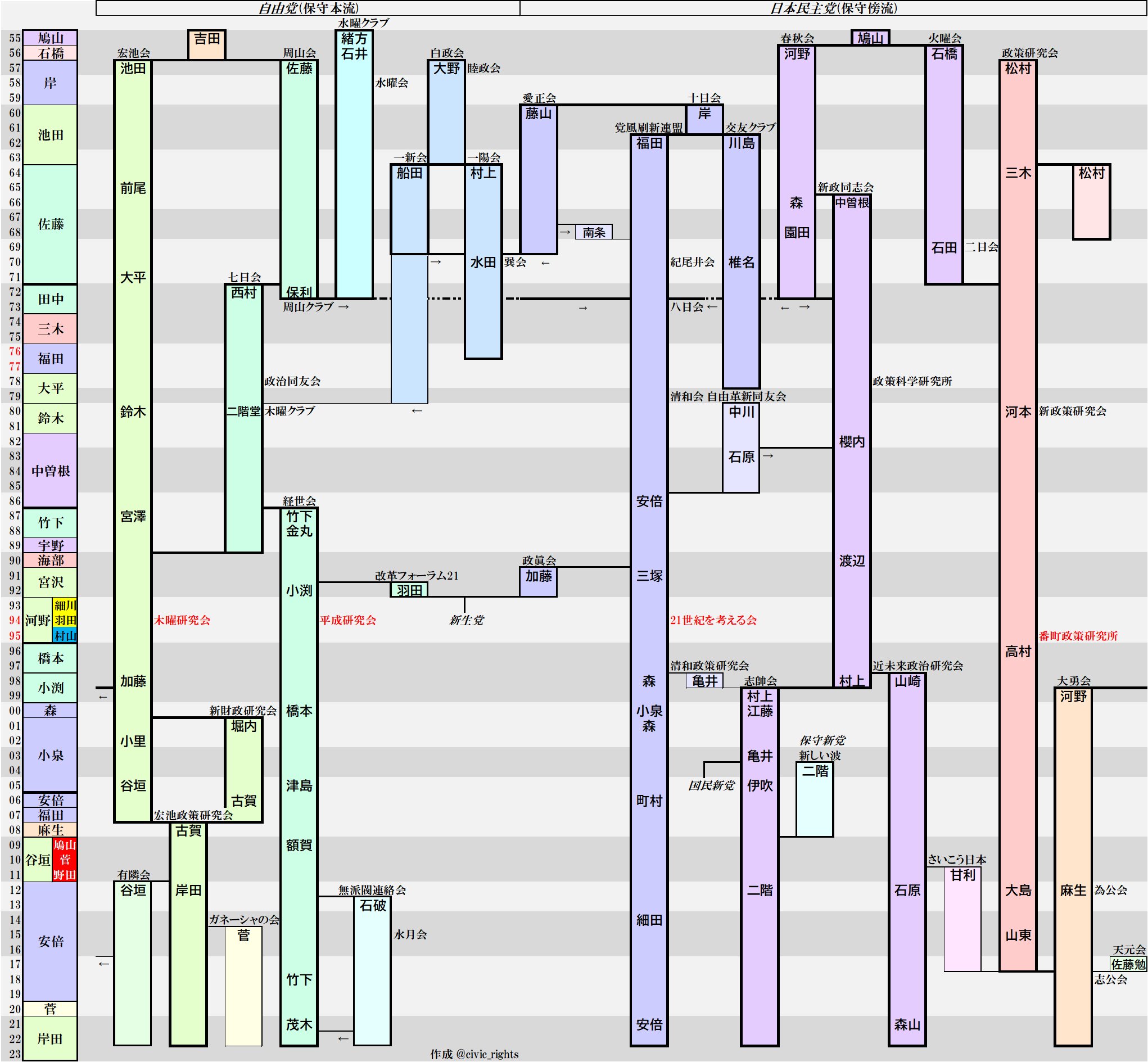
Task: Click the right arrow next to 石原
Action: click(x=768, y=457)
